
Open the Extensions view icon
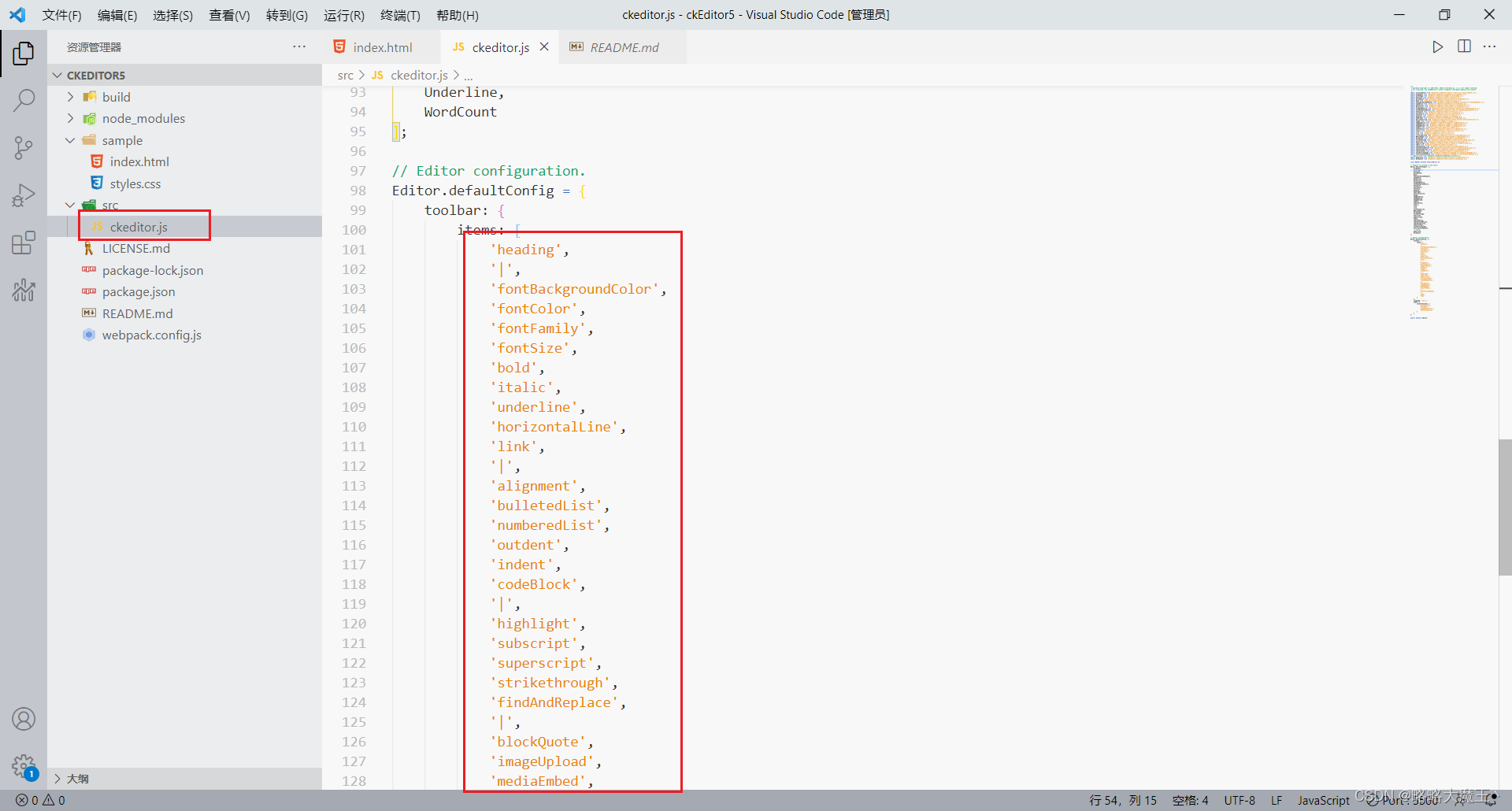coord(24,243)
